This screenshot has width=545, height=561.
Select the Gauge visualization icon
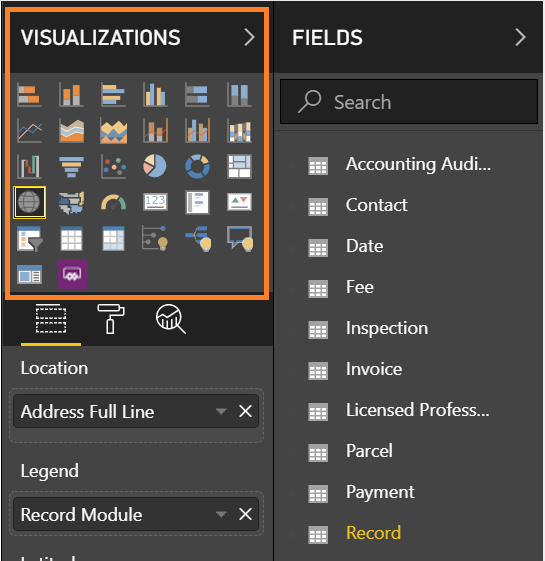pos(113,202)
